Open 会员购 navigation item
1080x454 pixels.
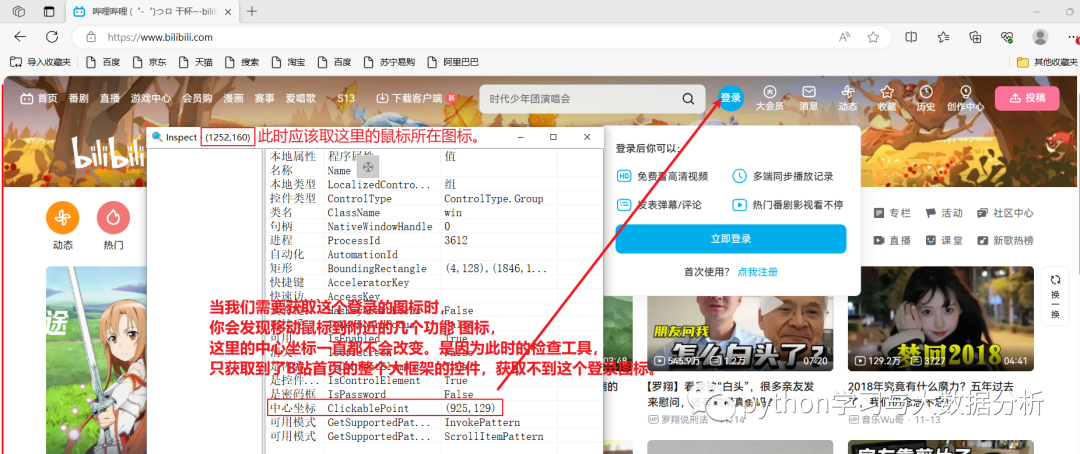coord(197,98)
